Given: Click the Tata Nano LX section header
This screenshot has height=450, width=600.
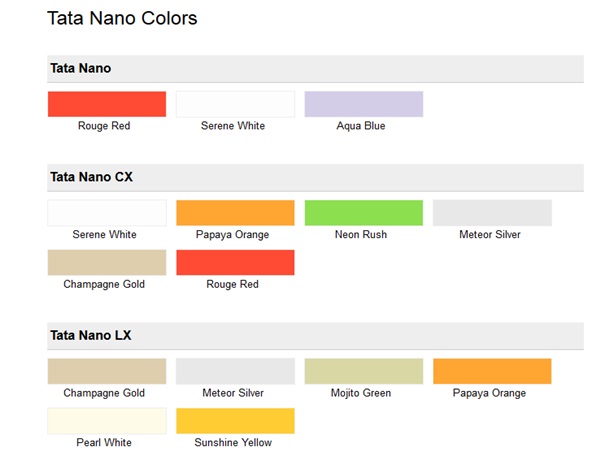Looking at the screenshot, I should 91,335.
